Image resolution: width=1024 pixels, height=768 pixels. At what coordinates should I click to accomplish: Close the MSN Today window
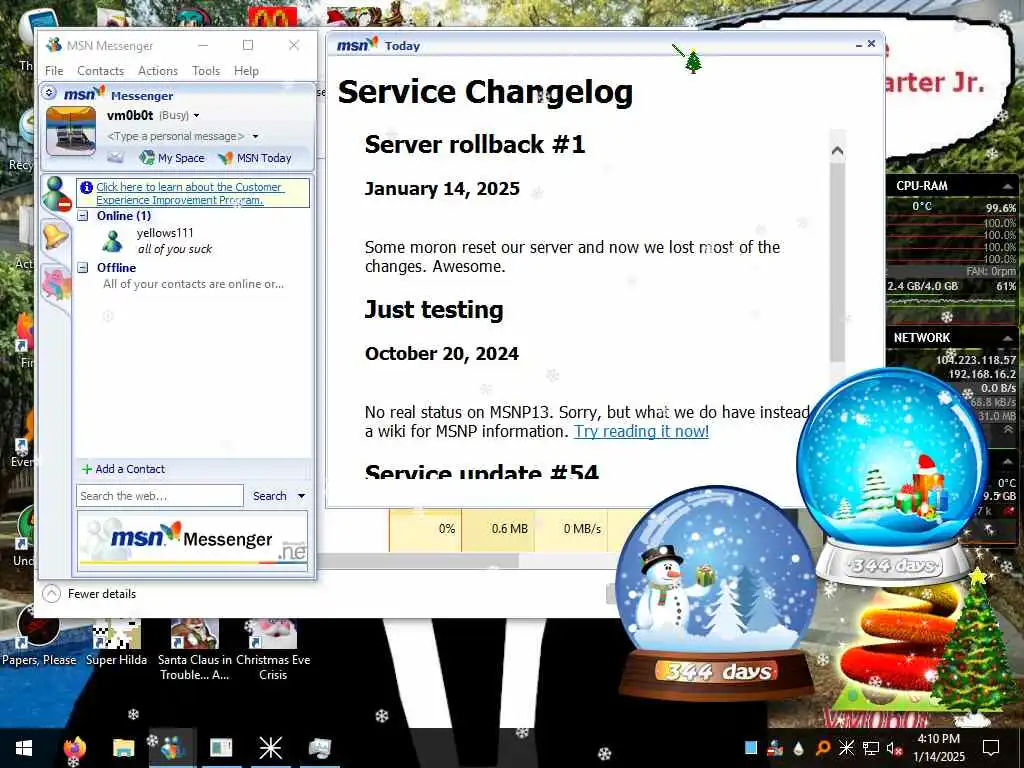[871, 44]
